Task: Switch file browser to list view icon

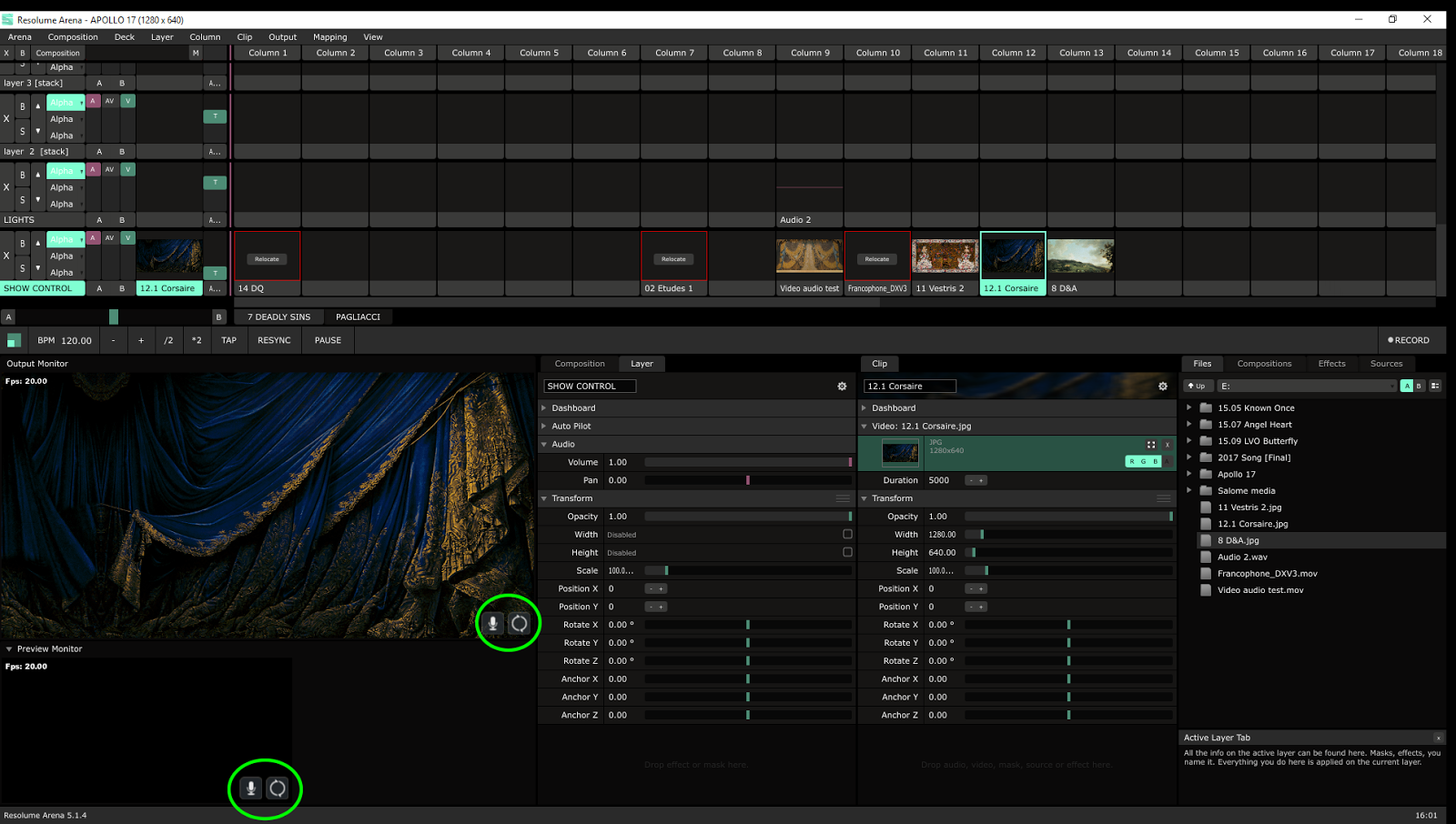Action: click(1435, 387)
